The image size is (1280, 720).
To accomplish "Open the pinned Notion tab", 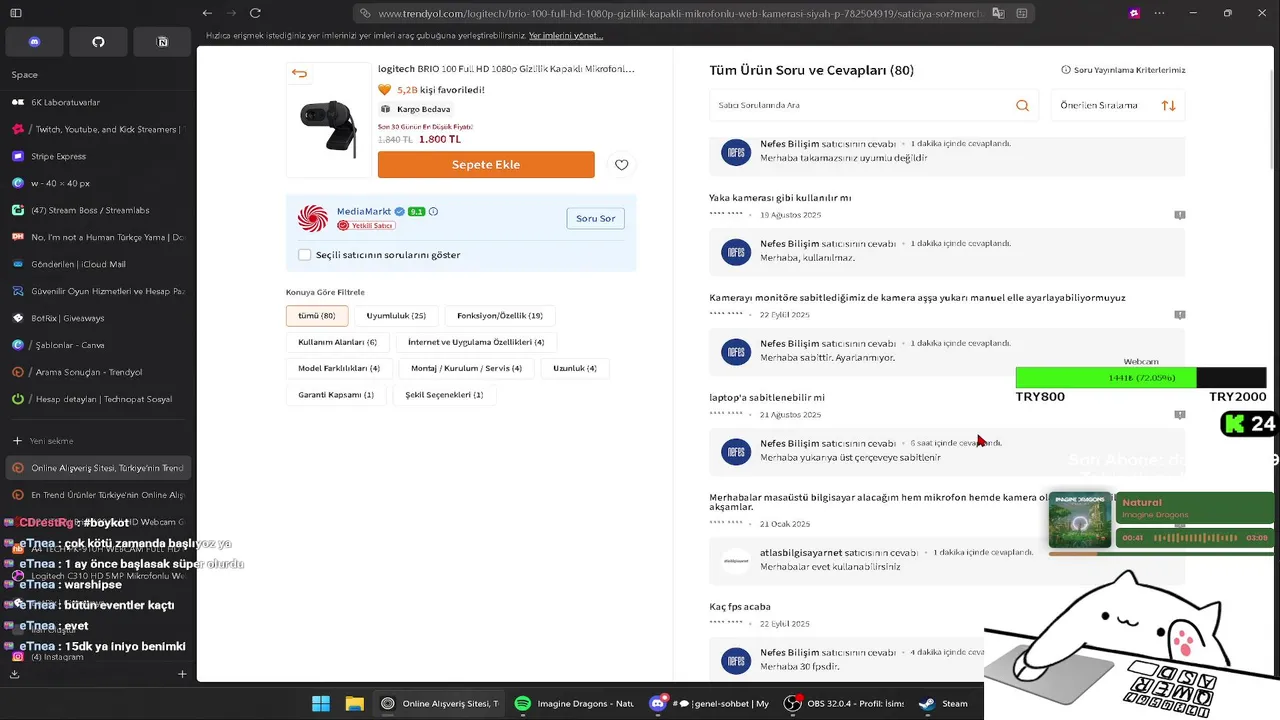I will pyautogui.click(x=162, y=42).
